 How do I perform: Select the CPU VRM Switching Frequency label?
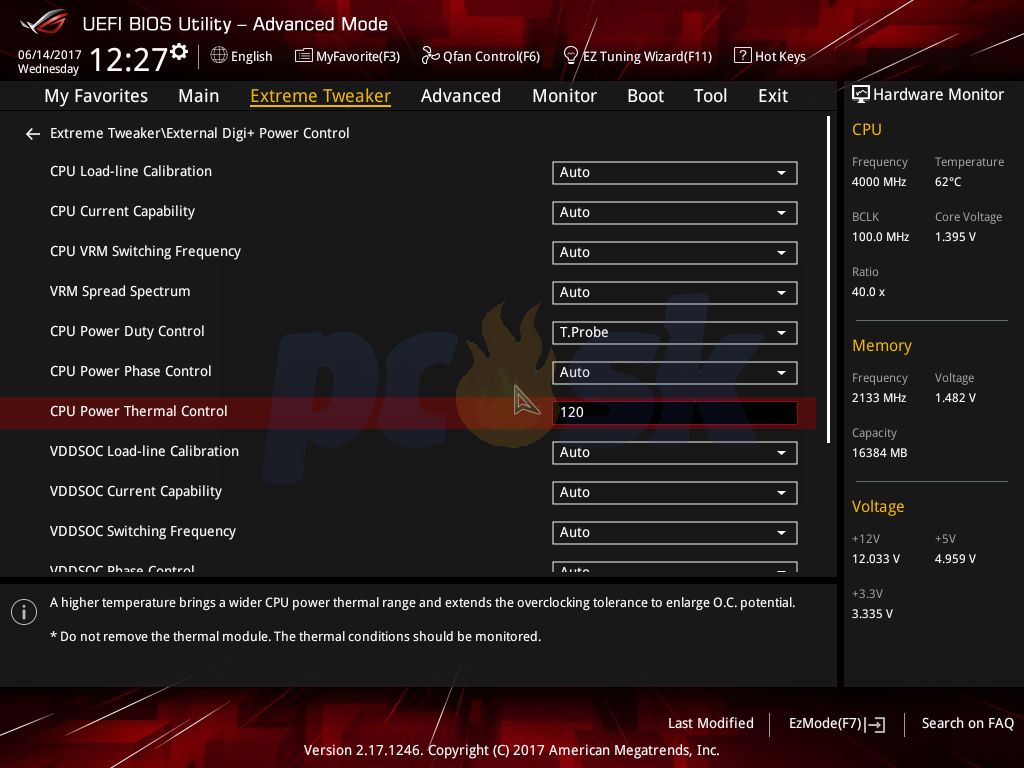tap(145, 251)
